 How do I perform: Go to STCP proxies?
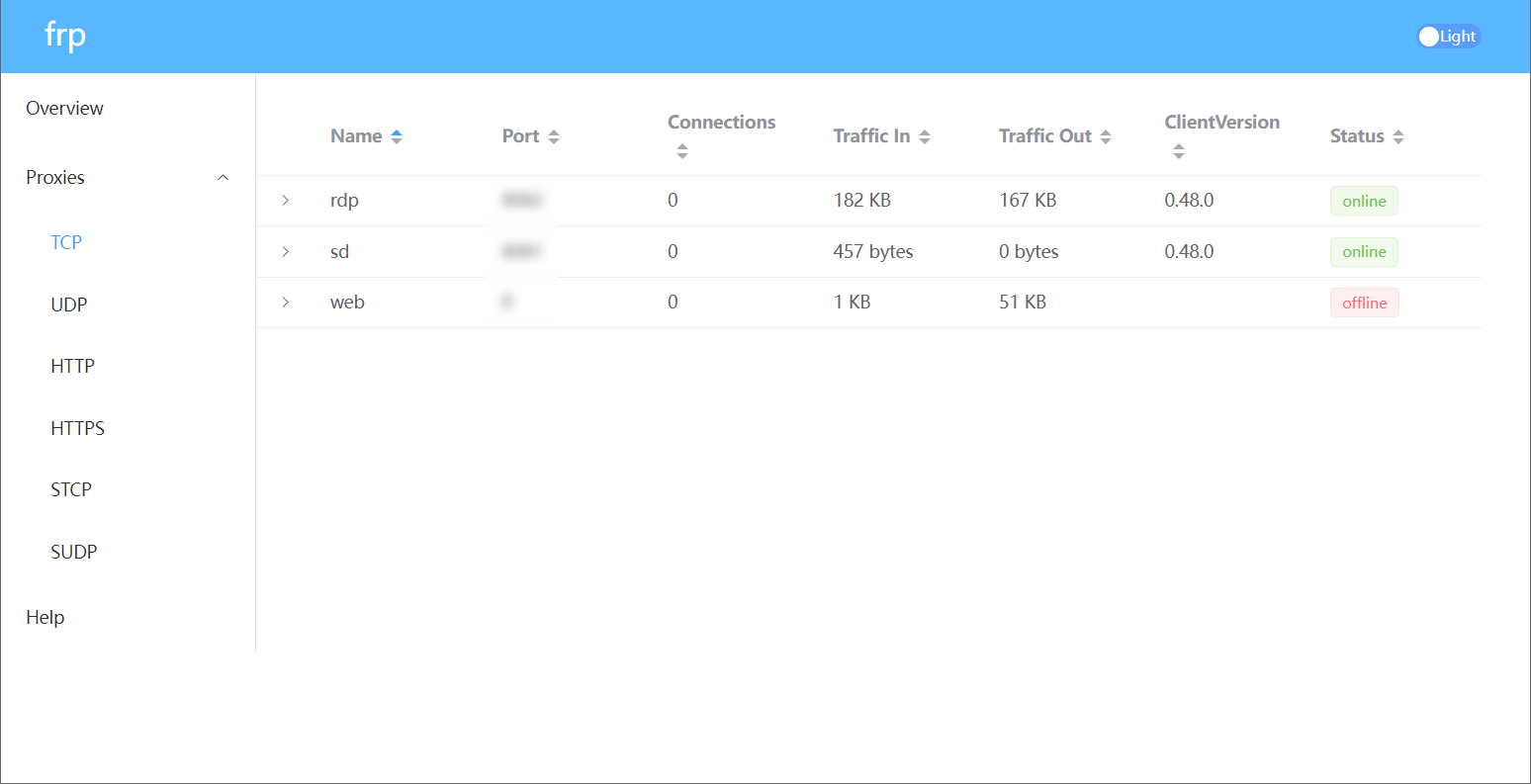click(x=71, y=489)
